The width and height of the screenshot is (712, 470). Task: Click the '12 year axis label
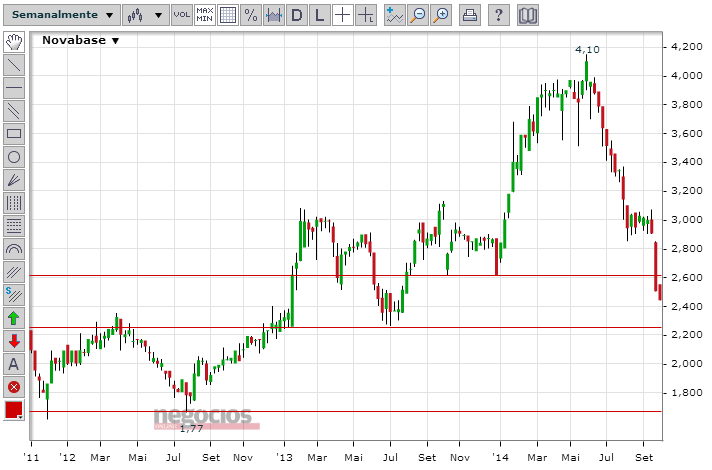(67, 457)
